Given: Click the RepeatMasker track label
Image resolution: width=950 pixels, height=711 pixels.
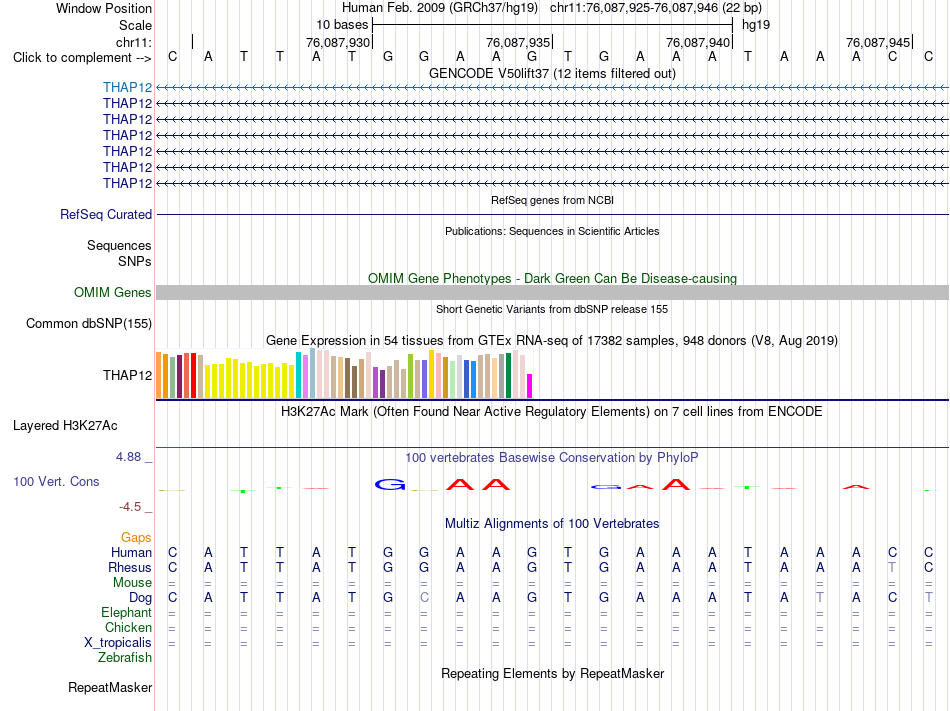Looking at the screenshot, I should click(x=110, y=687).
